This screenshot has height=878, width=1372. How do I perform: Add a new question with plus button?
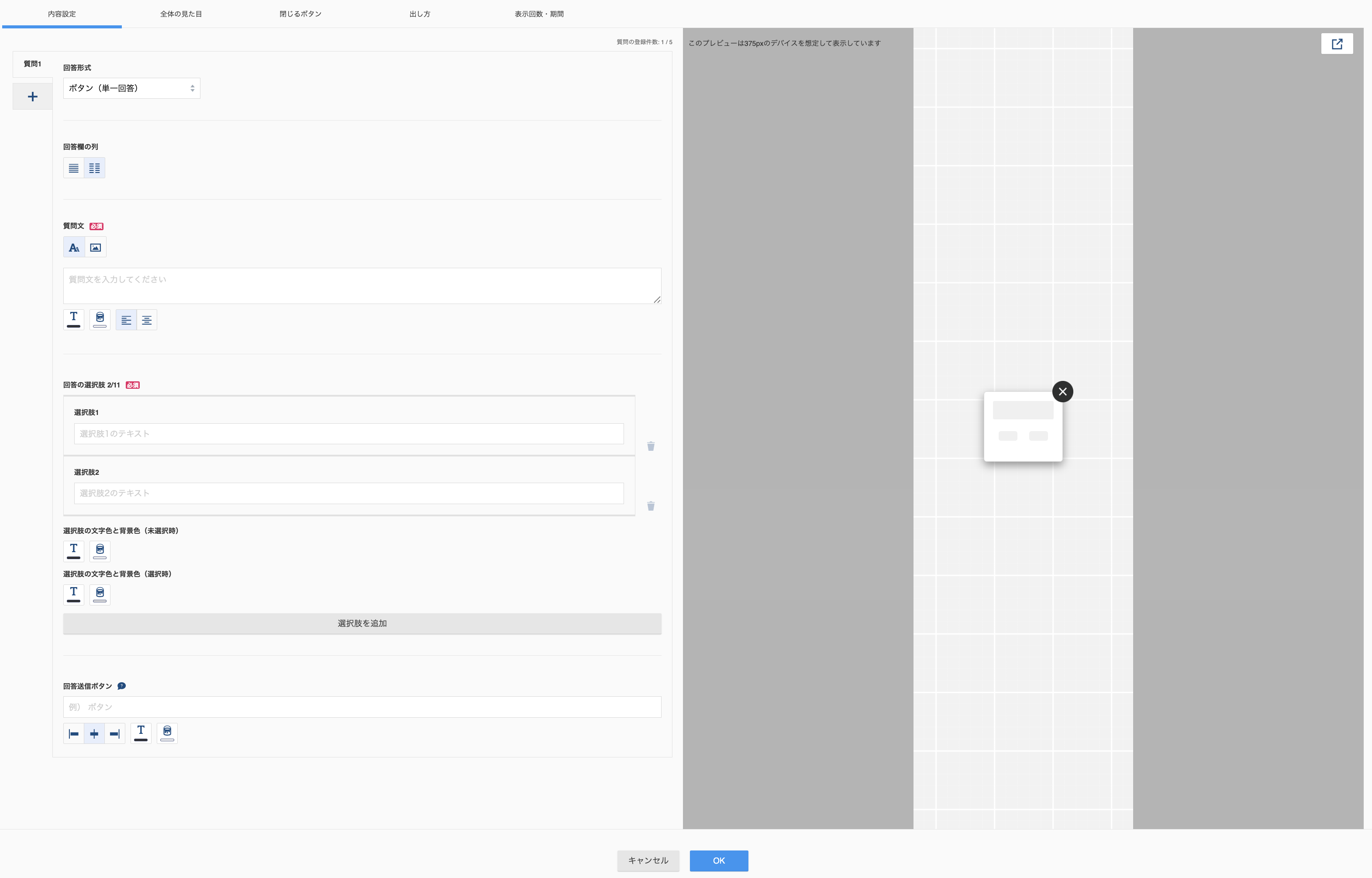point(32,97)
